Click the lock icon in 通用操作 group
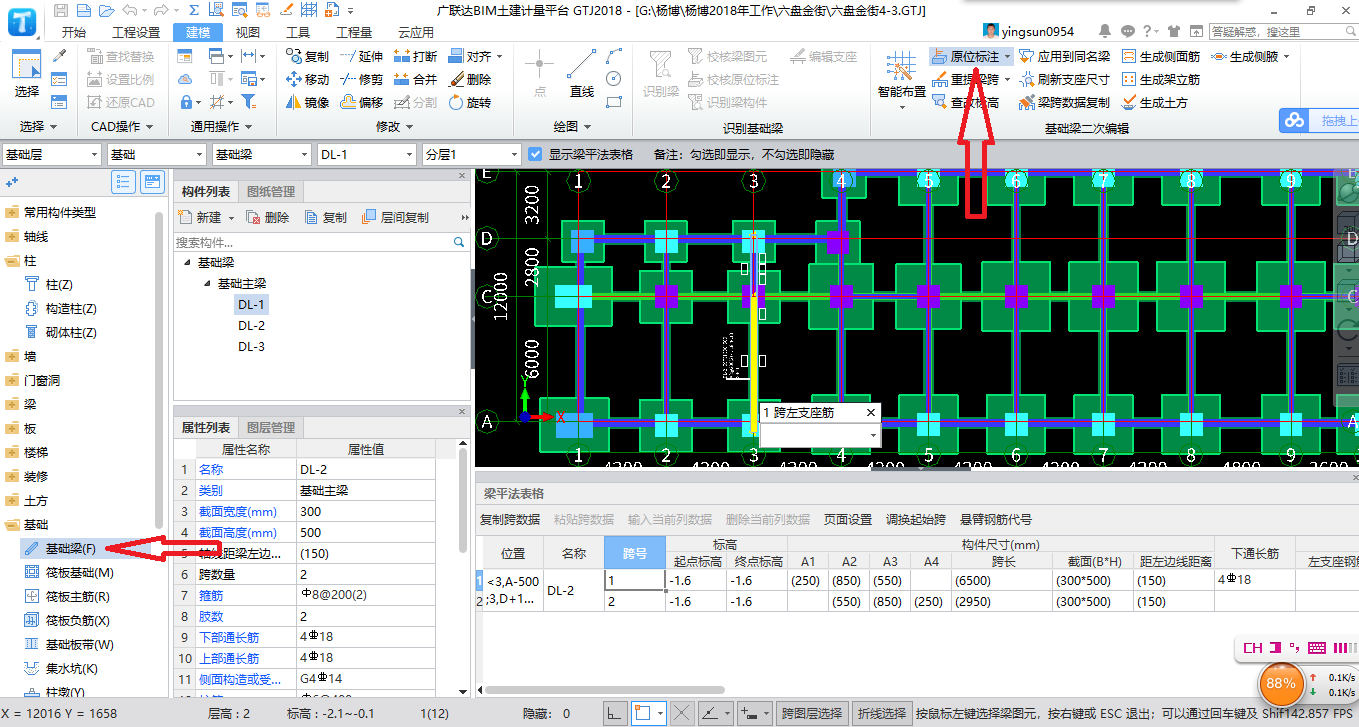 [185, 102]
